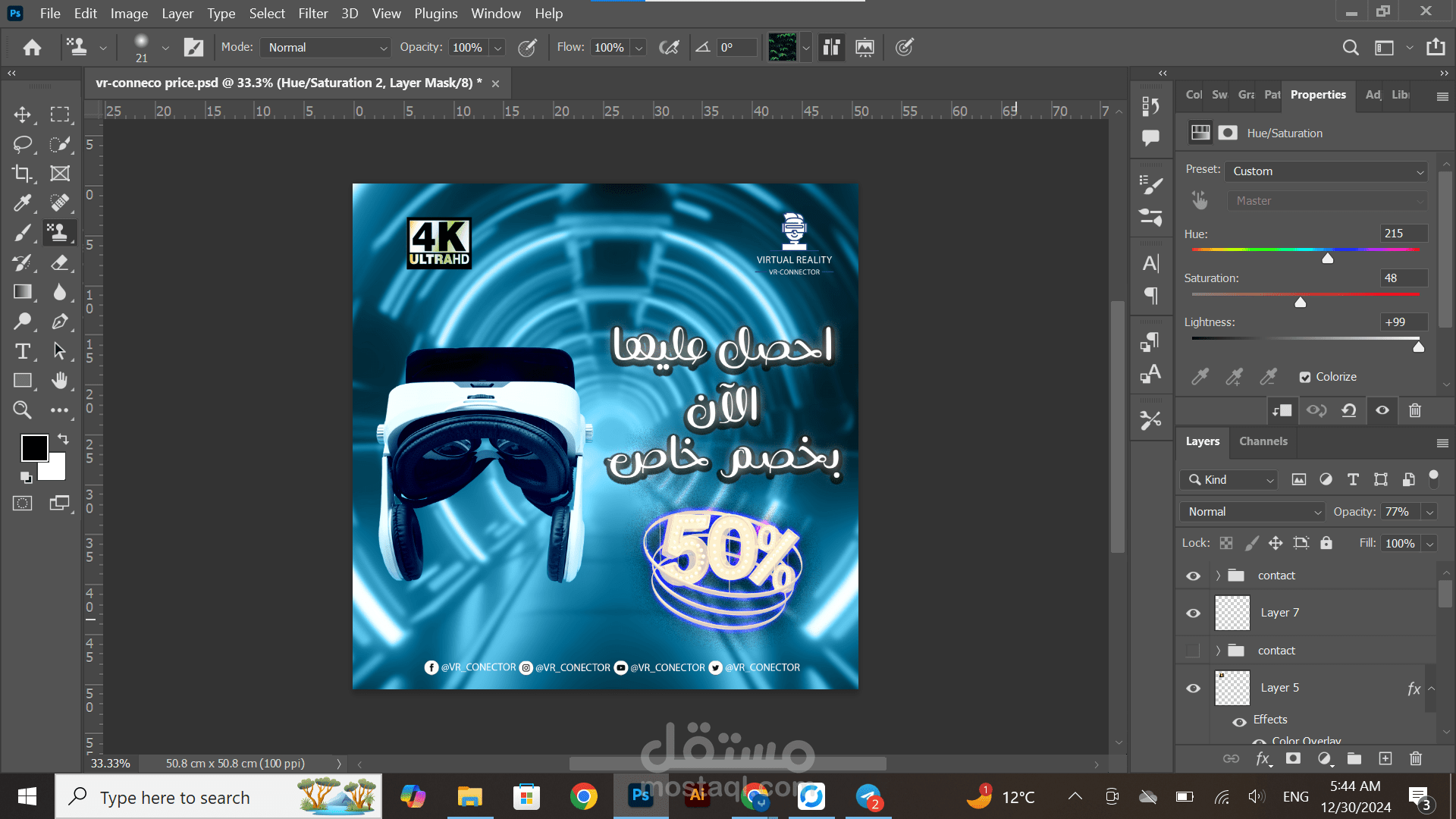Open the Preset dropdown showing Custom

click(x=1326, y=171)
